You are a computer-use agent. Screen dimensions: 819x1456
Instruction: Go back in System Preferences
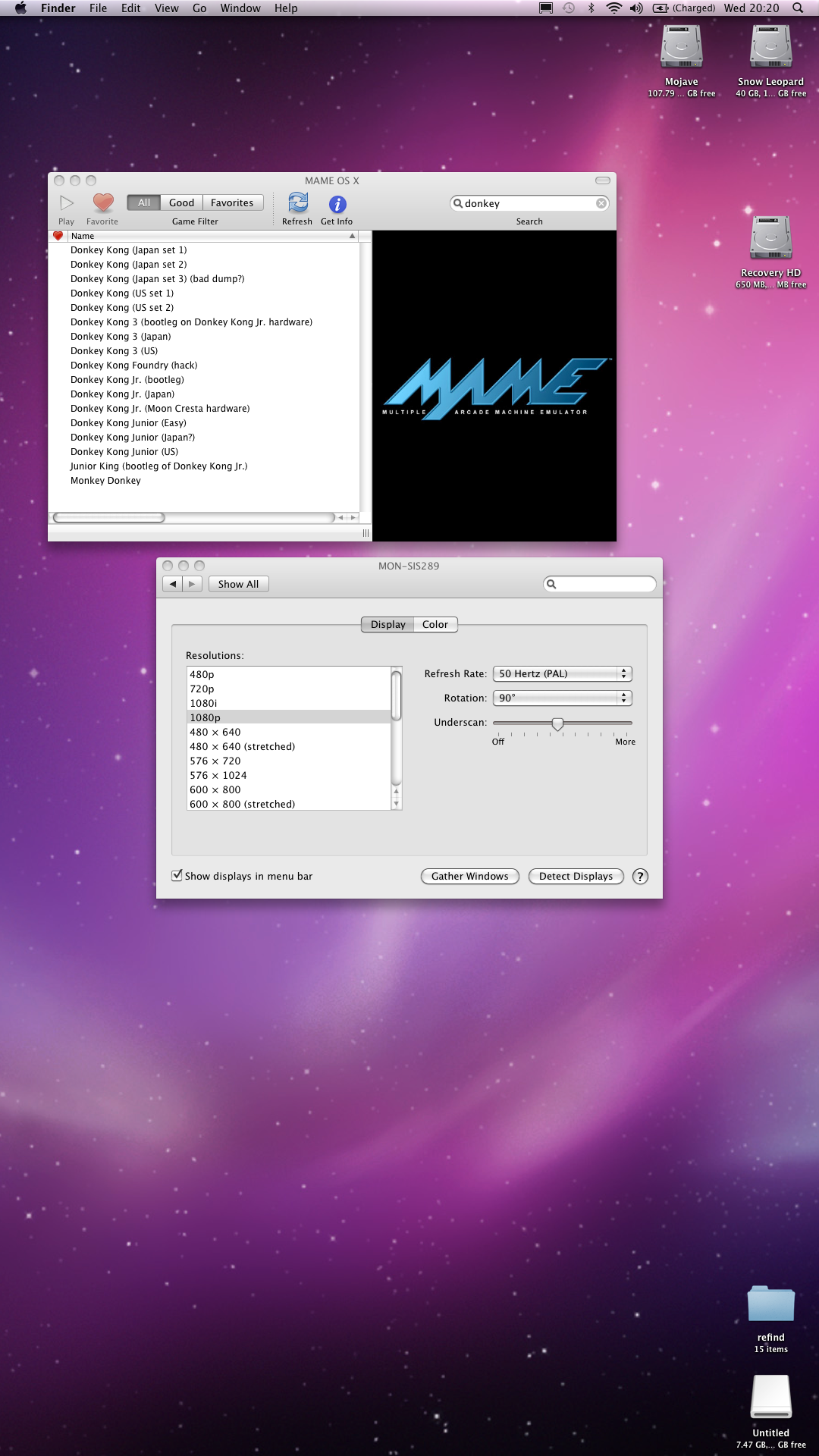click(173, 584)
